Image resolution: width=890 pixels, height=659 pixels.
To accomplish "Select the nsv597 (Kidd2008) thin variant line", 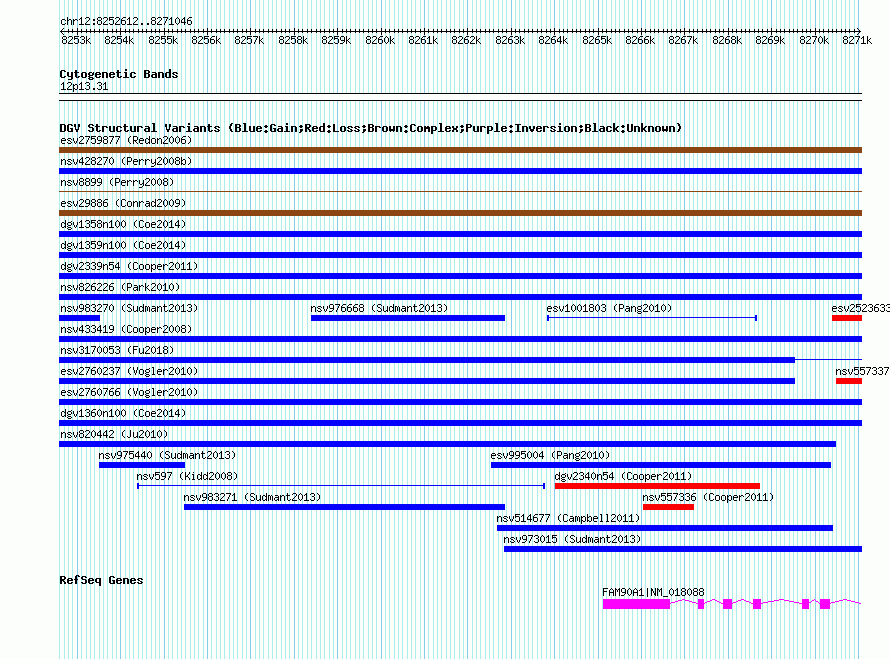I will pos(340,486).
